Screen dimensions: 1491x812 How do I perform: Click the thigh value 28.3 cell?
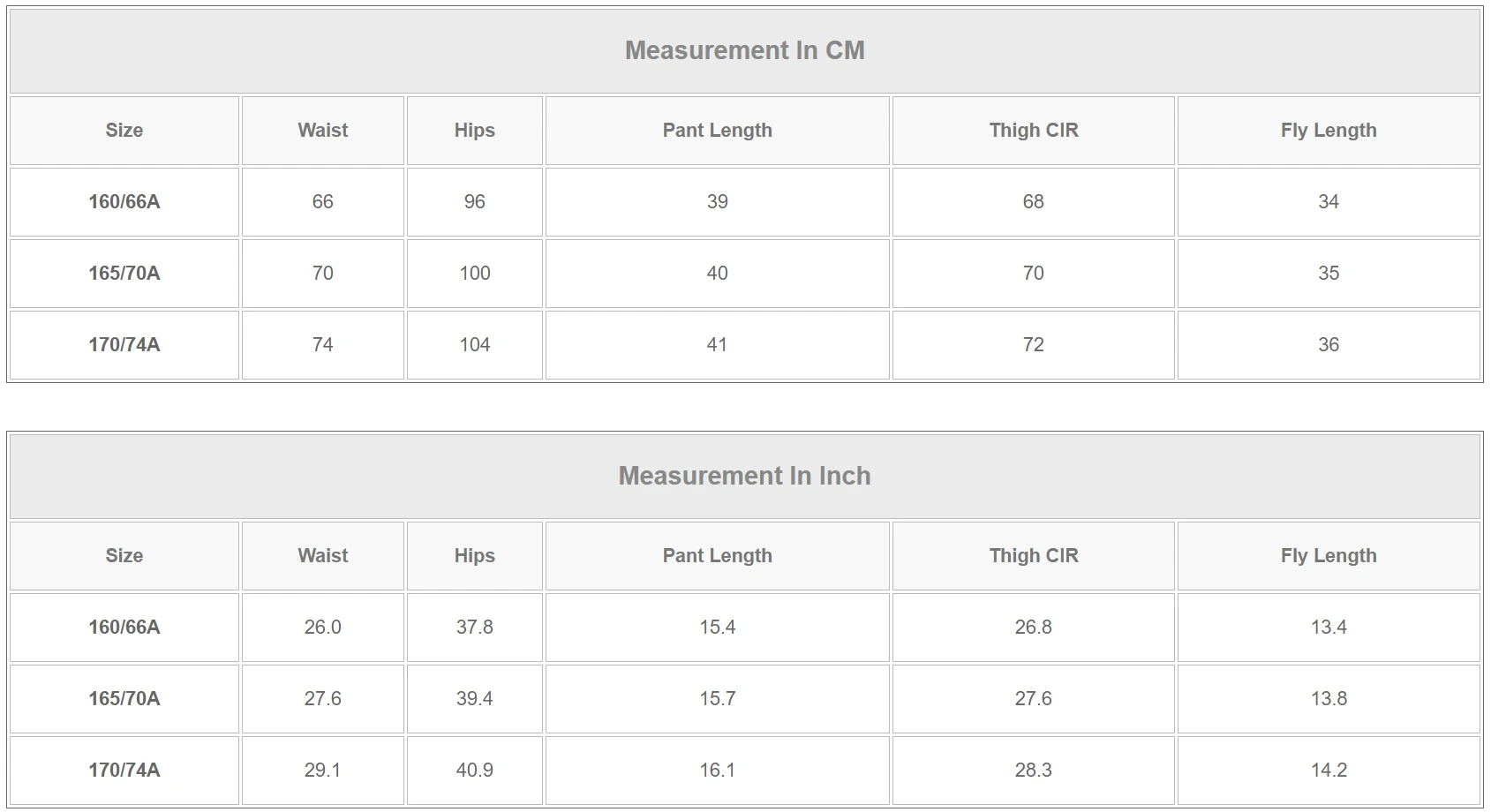tap(1034, 771)
